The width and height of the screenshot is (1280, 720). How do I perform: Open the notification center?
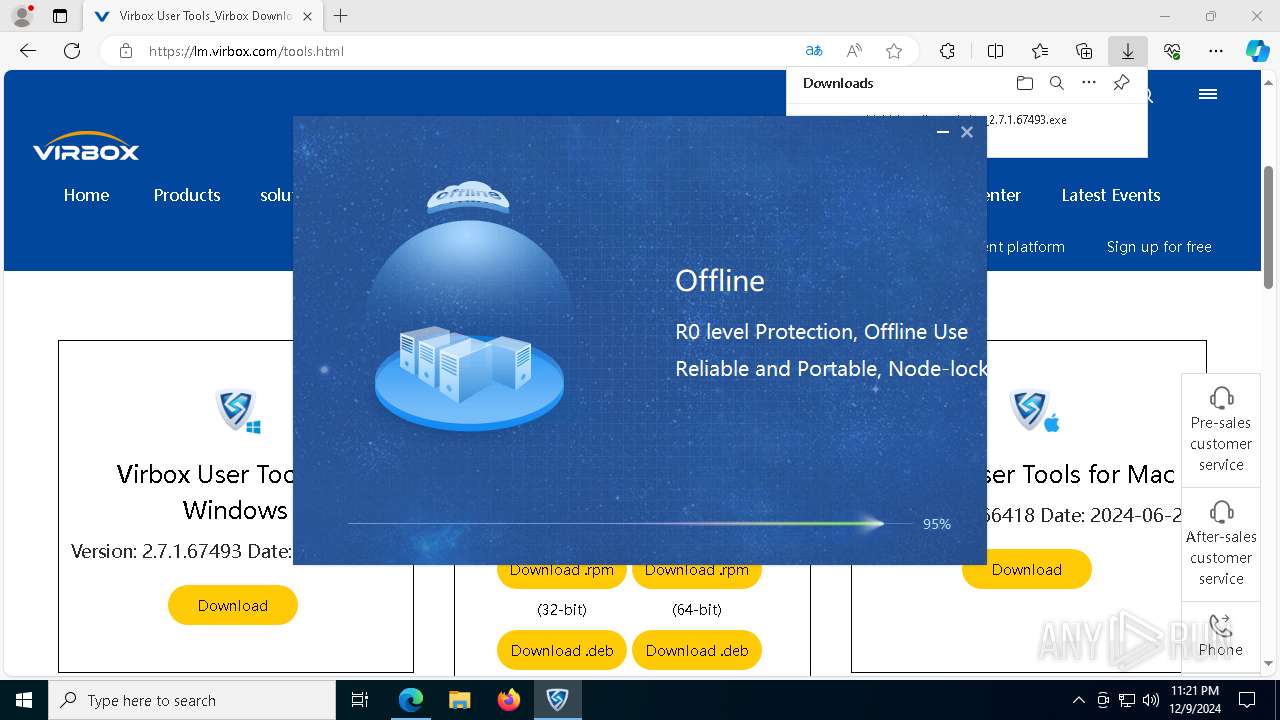[1247, 700]
